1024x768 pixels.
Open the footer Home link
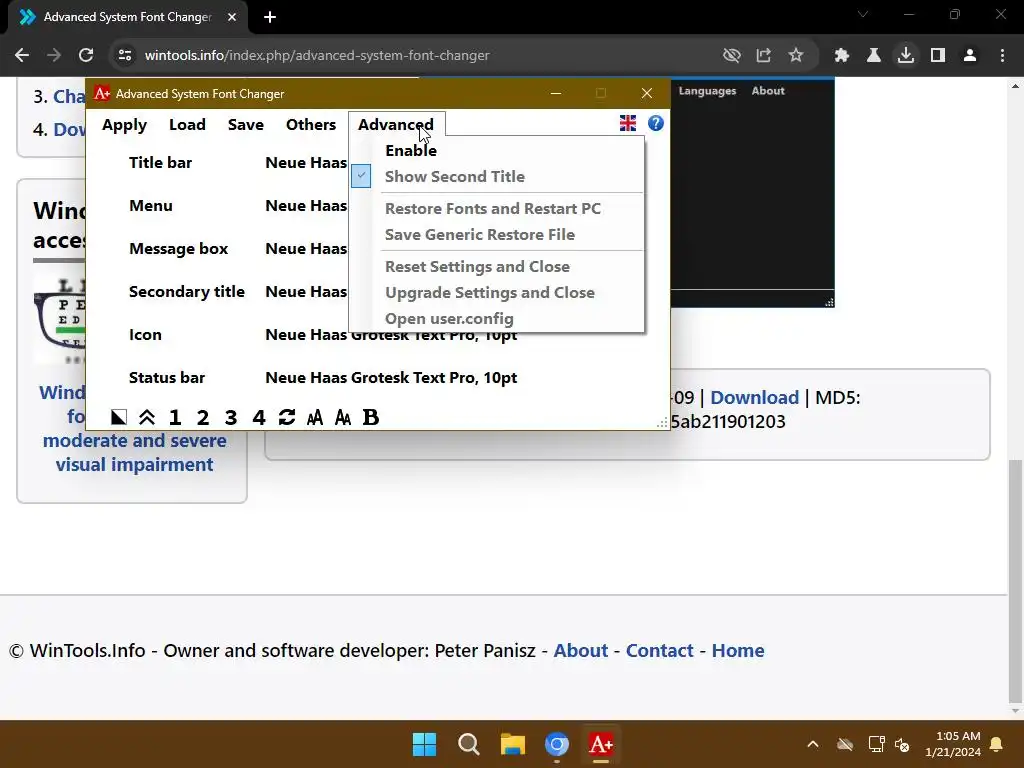(x=738, y=650)
